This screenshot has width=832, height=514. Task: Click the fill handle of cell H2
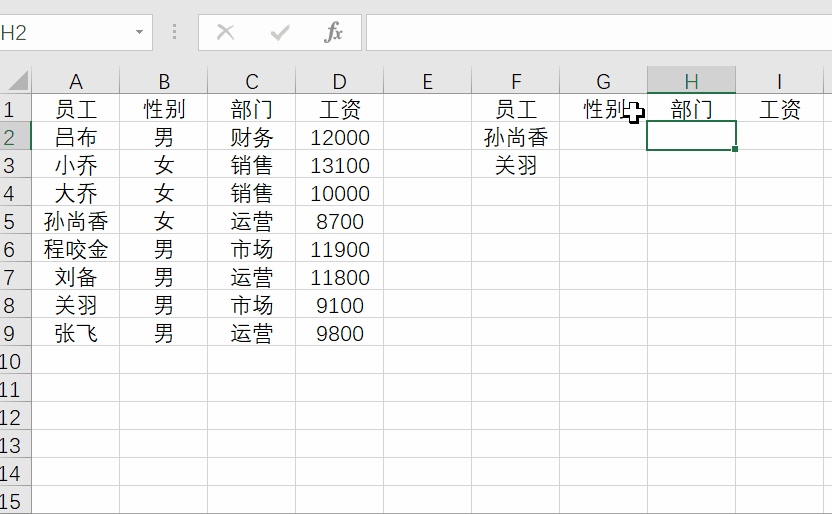tap(735, 149)
